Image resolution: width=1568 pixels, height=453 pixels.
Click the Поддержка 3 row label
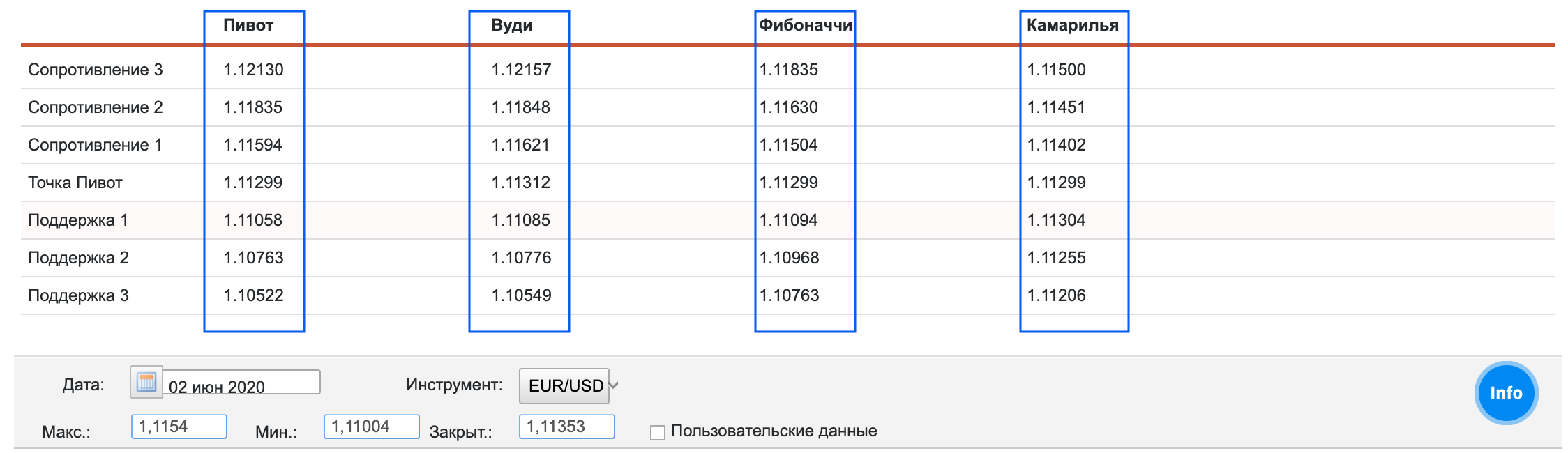click(78, 295)
